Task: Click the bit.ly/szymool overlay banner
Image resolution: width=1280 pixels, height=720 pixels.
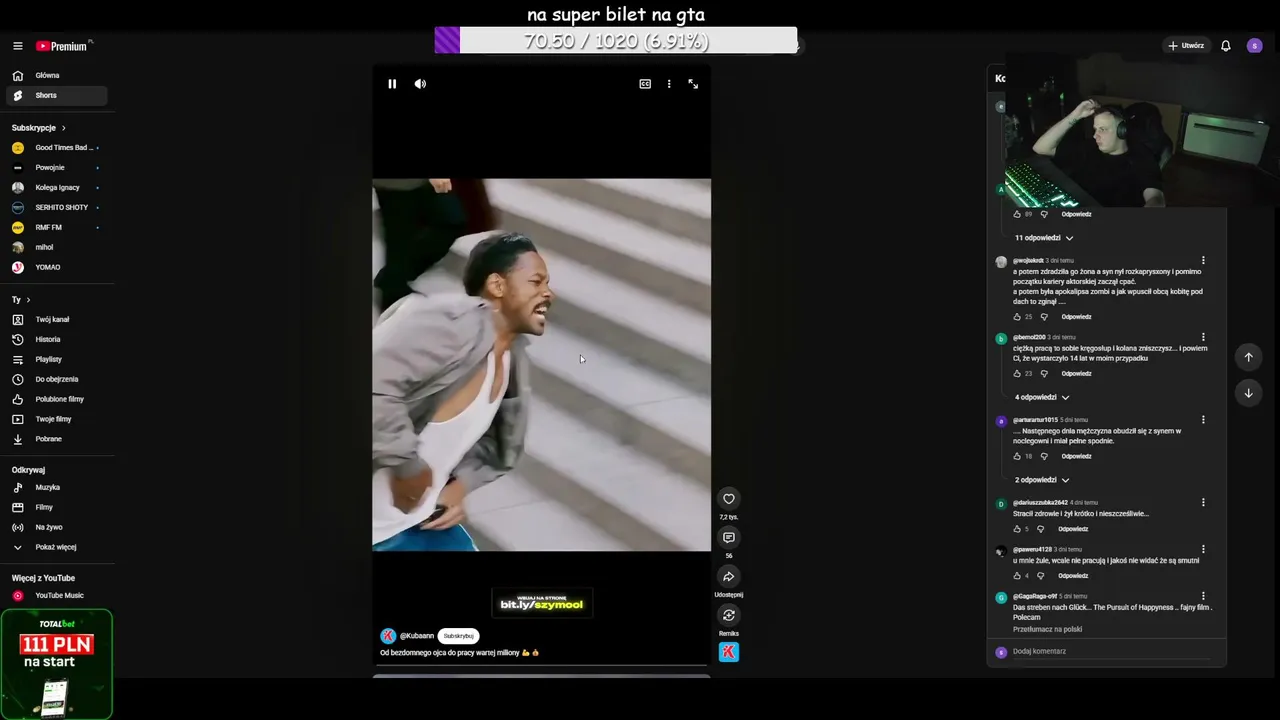Action: point(541,603)
